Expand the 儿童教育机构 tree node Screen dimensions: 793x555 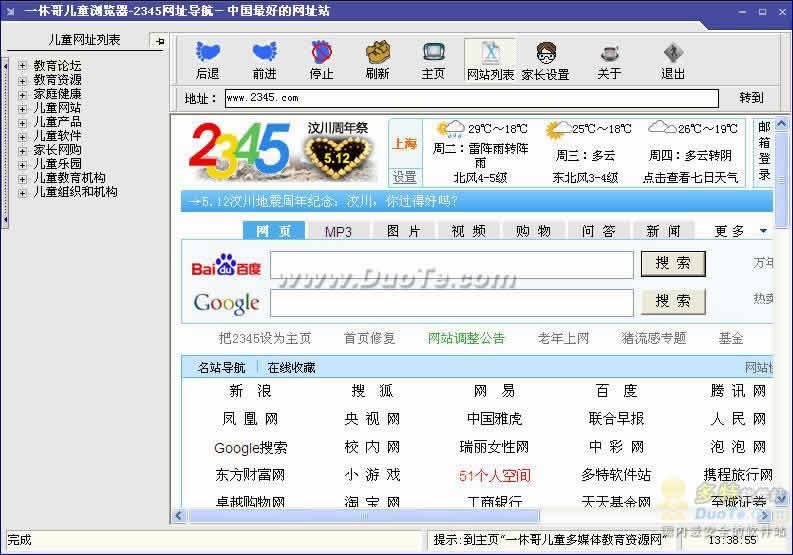pyautogui.click(x=22, y=179)
